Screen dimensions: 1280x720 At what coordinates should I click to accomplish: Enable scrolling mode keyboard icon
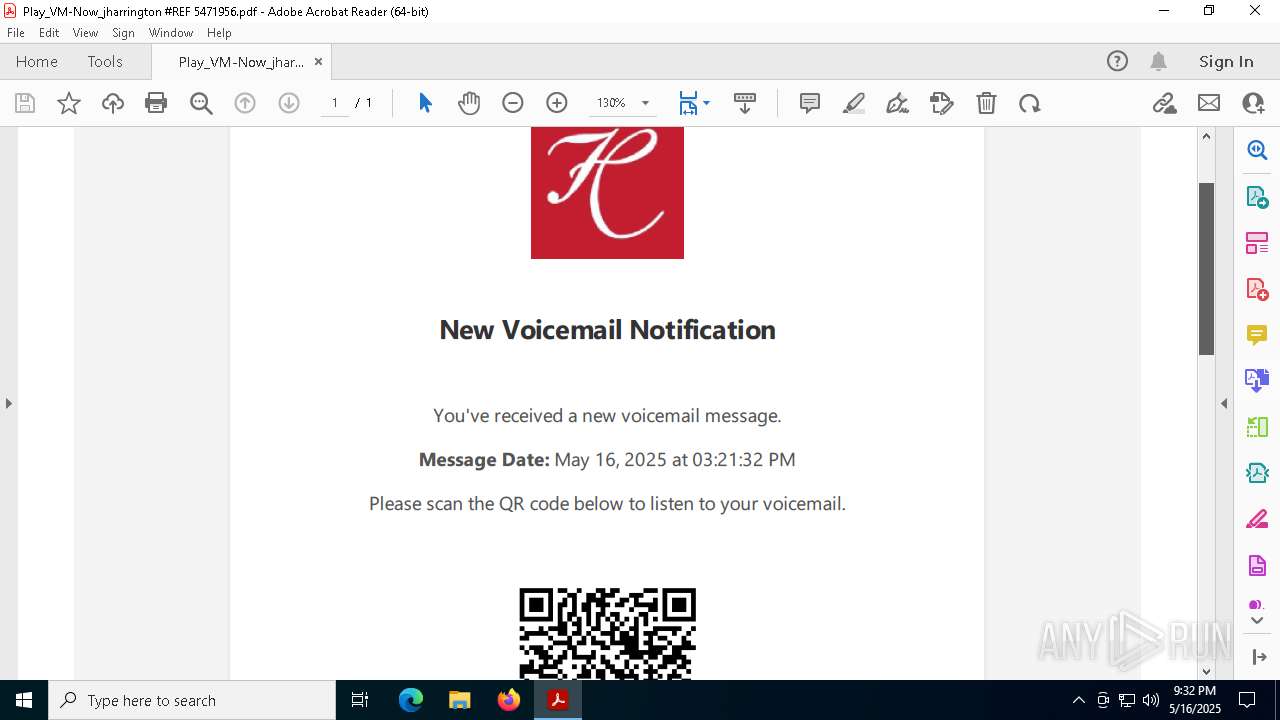coord(745,103)
